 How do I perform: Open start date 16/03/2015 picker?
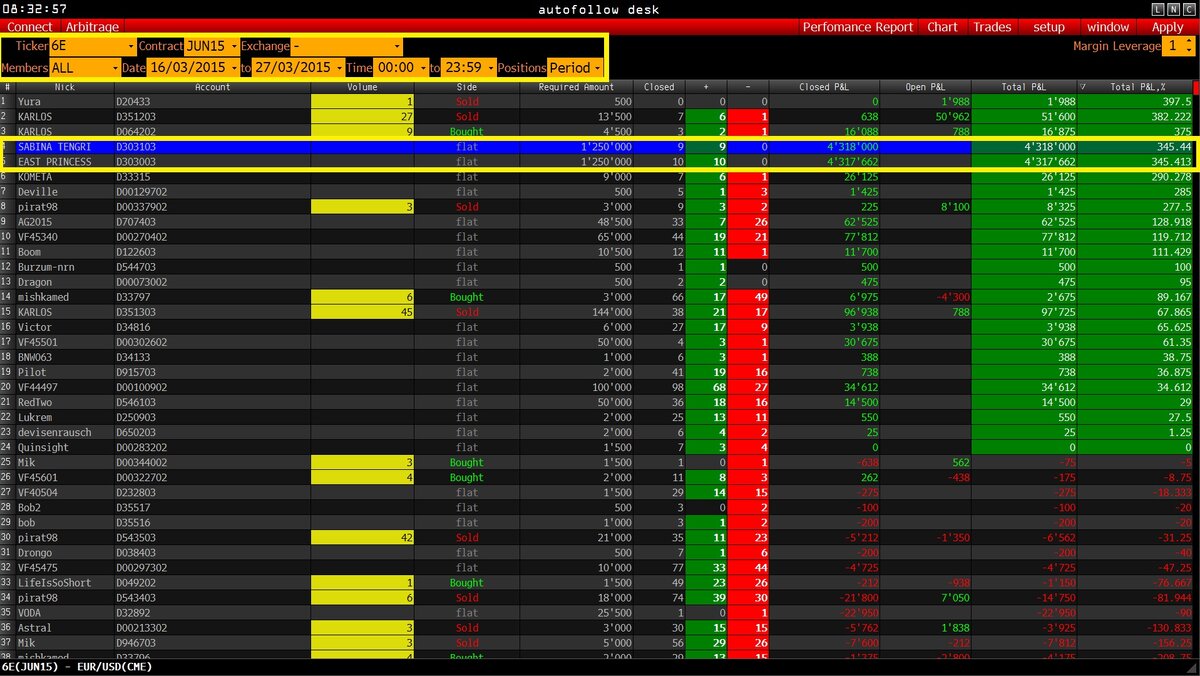(192, 68)
